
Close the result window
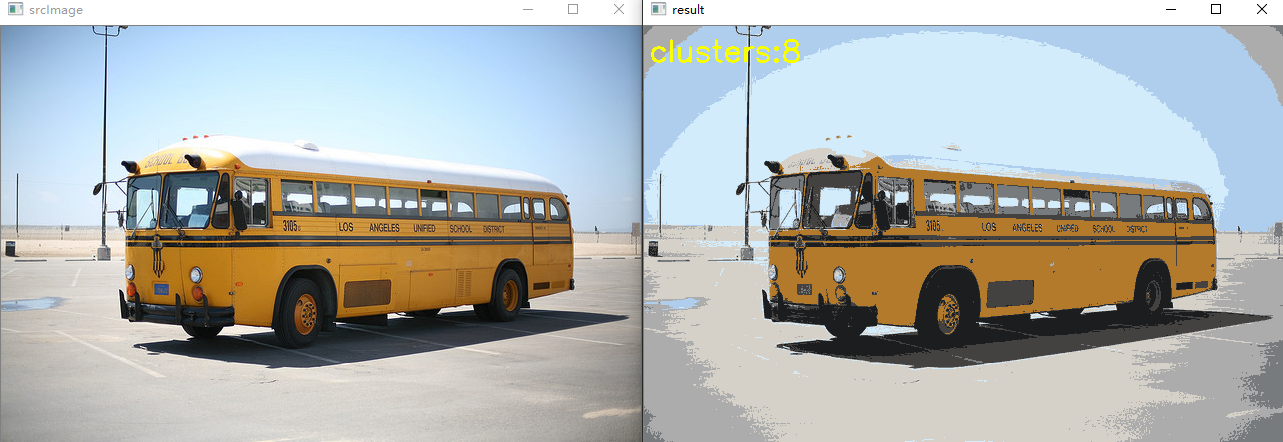point(1261,9)
